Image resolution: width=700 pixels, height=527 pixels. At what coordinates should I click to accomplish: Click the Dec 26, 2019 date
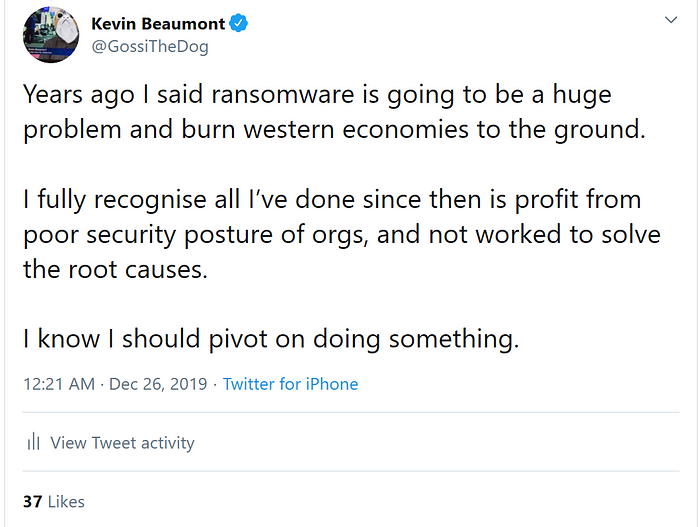click(158, 384)
